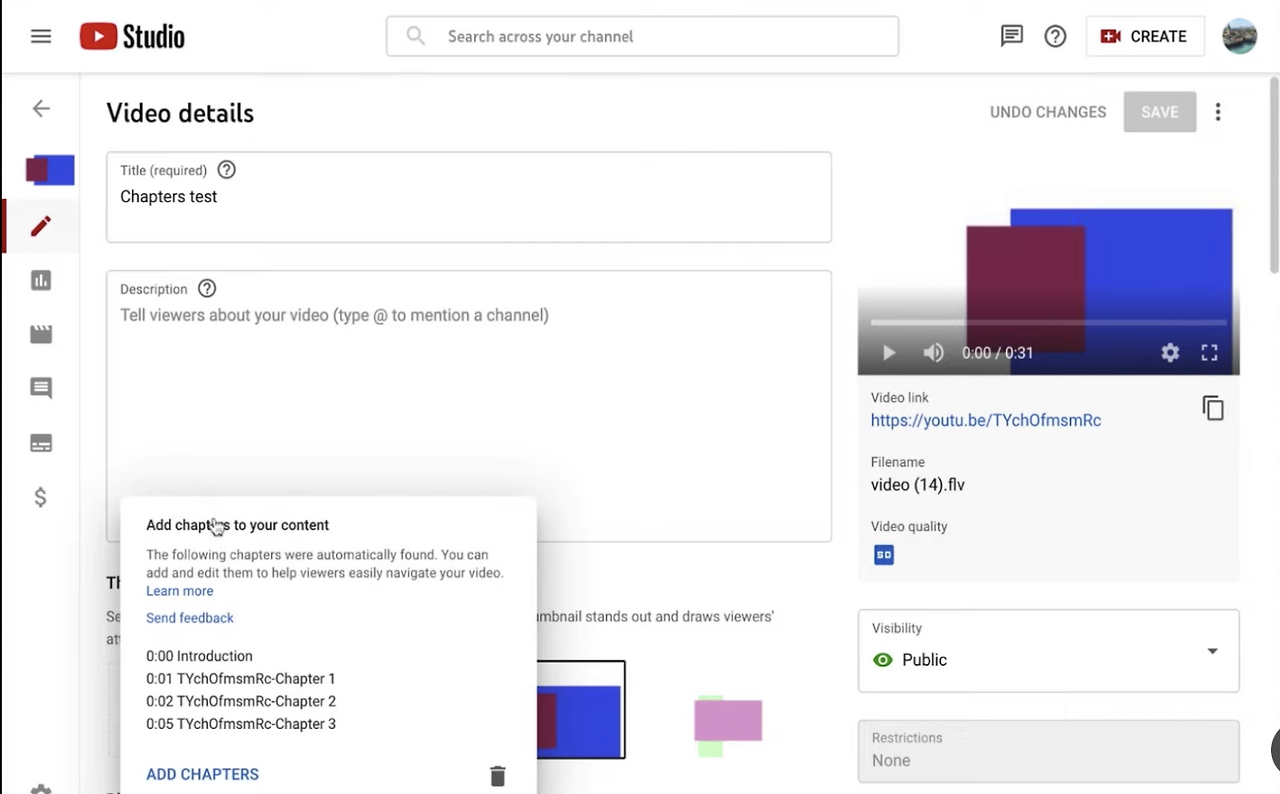Enter fullscreen on the video preview

click(1209, 353)
